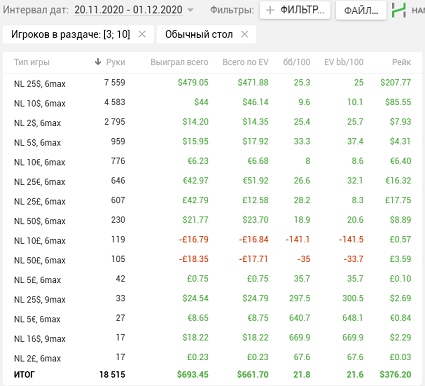The image size is (425, 386).
Task: Select the NL 10£, 6max row
Action: point(212,240)
